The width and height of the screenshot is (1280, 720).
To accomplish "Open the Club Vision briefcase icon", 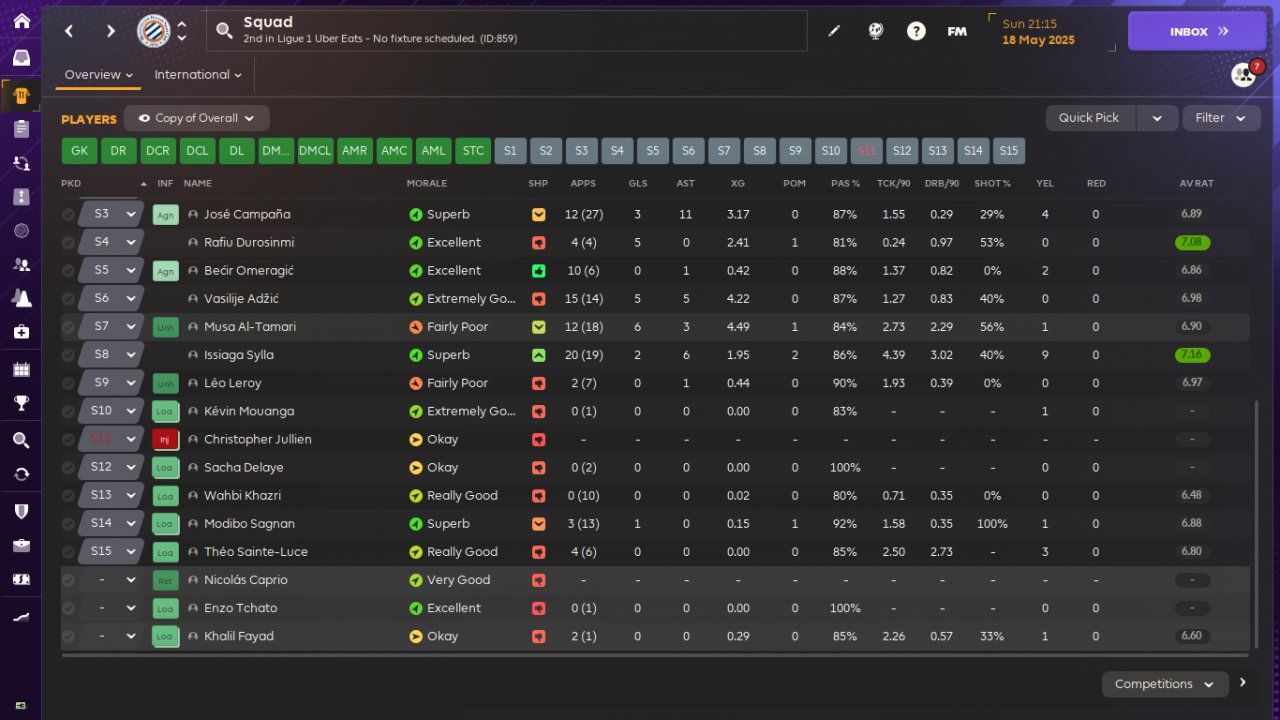I will pos(21,546).
